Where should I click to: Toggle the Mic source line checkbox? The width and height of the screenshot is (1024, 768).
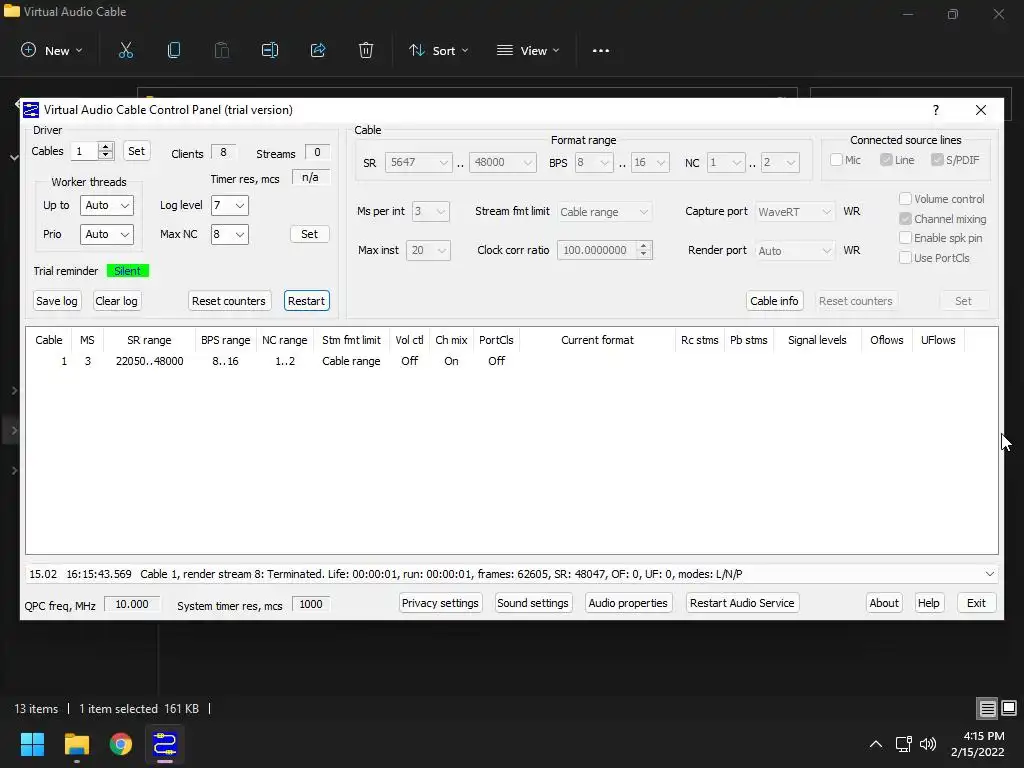836,160
